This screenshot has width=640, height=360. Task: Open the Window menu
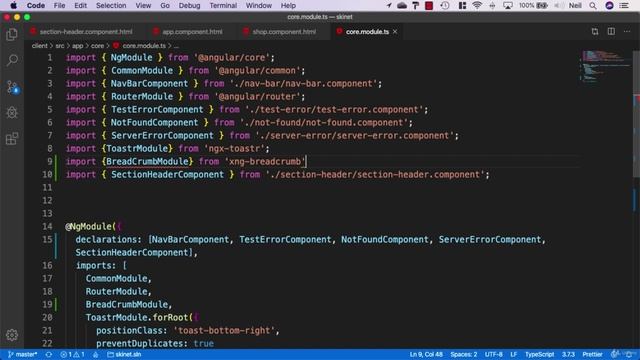[x=258, y=5]
